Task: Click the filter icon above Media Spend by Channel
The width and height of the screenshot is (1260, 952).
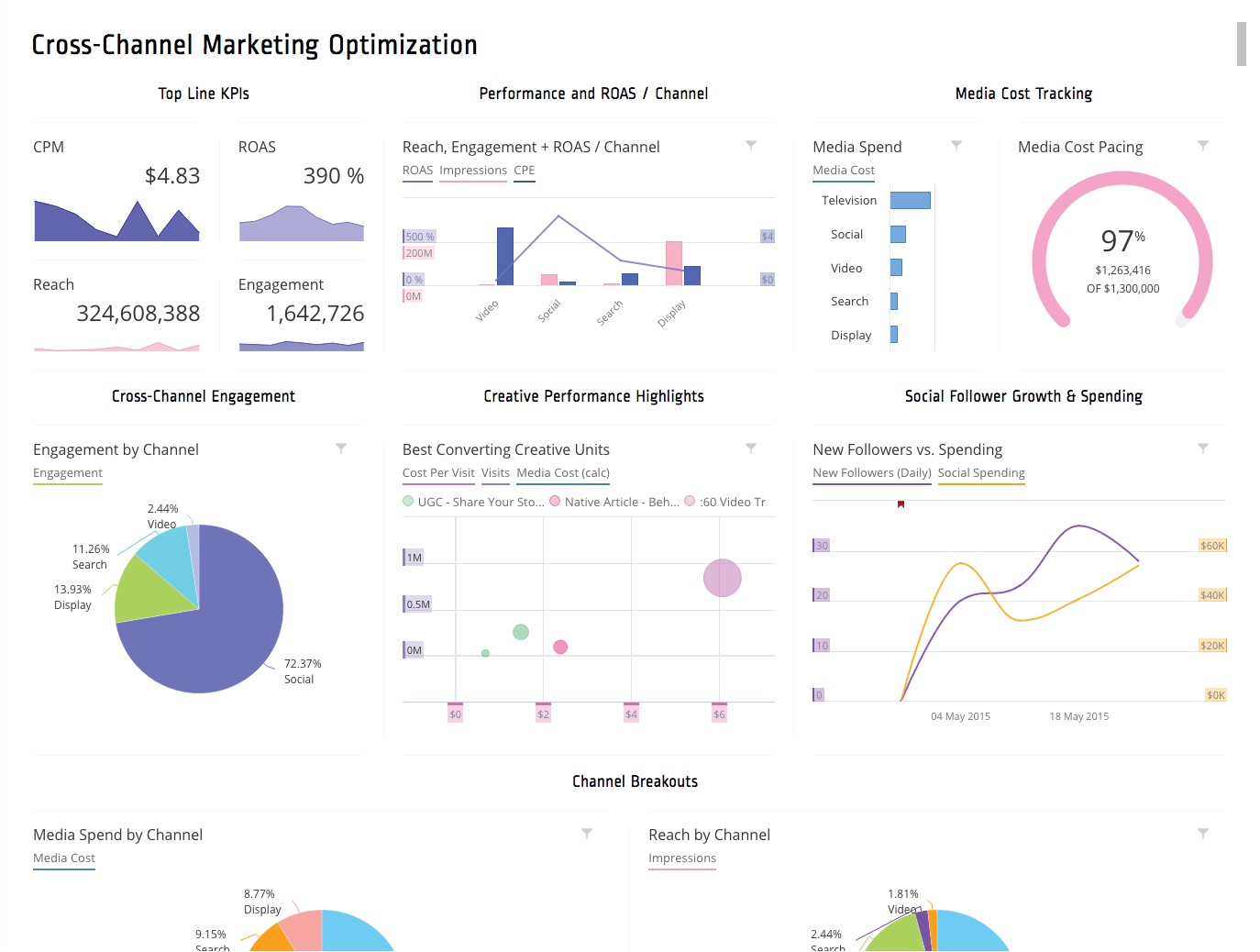Action: coord(587,833)
